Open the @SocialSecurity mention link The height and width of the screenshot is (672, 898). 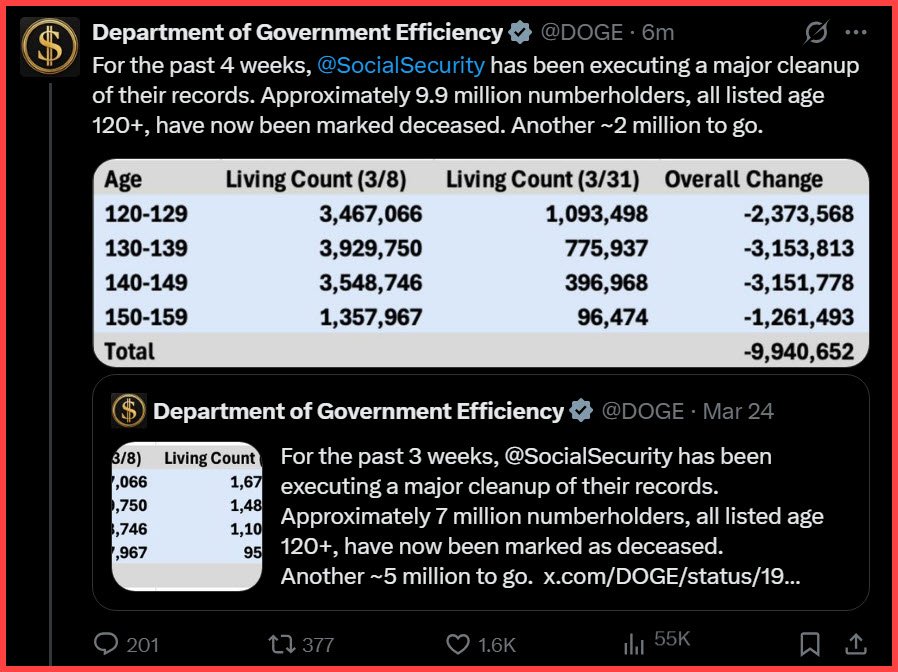click(400, 66)
